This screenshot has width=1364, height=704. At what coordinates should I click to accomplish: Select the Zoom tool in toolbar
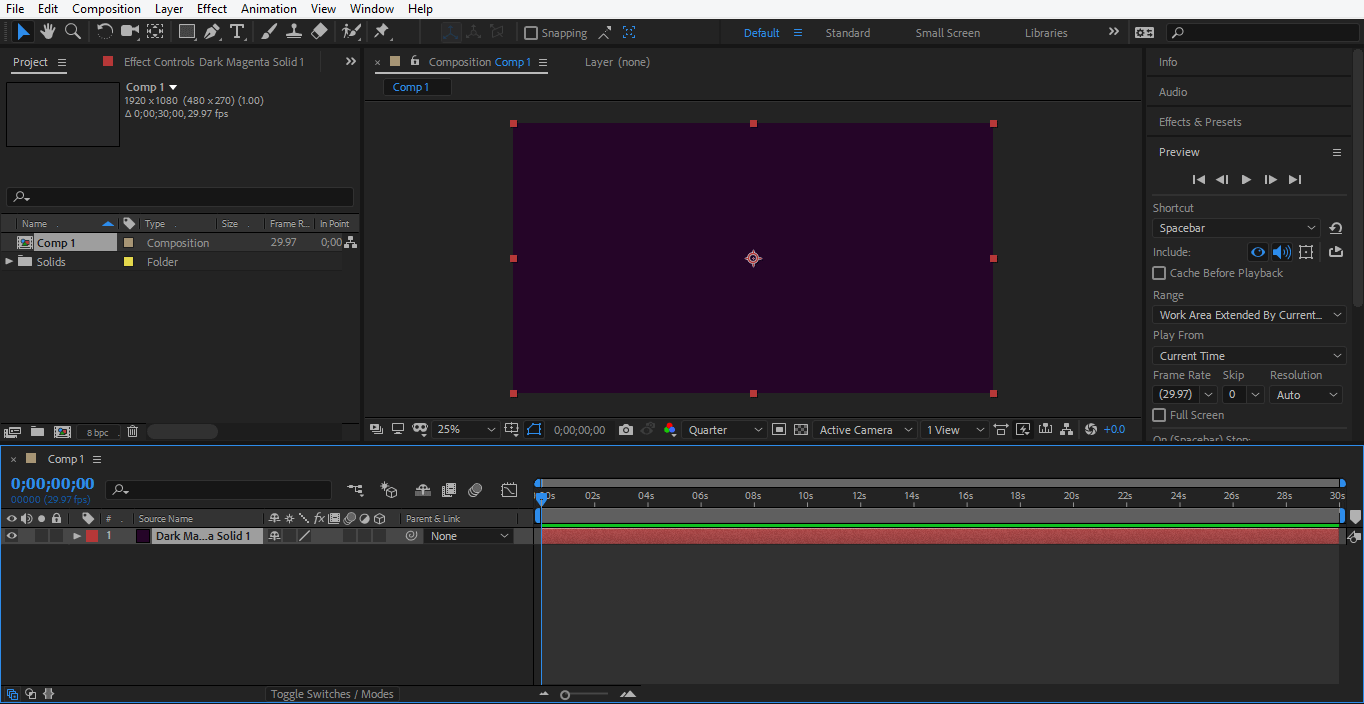click(73, 32)
